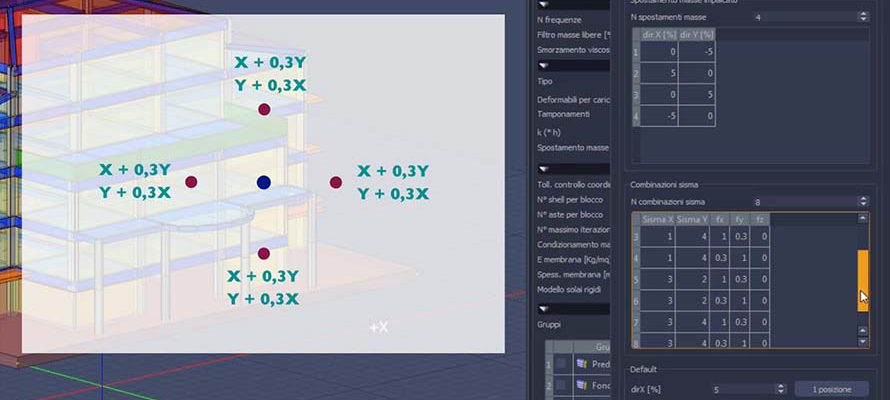Select the Condizionamento property
This screenshot has height=400, width=890.
[x=573, y=245]
